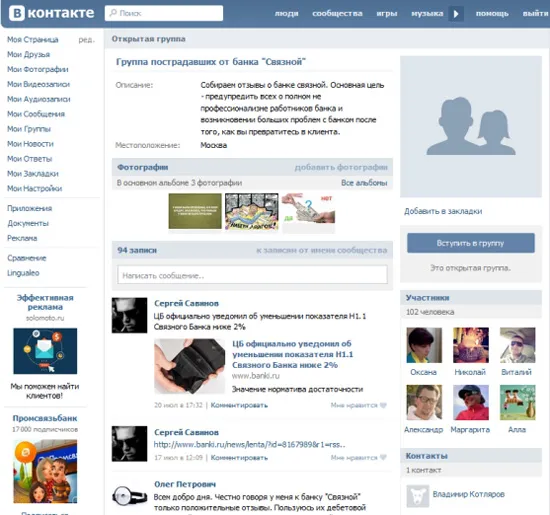Open member Алла's avatar

[x=517, y=402]
